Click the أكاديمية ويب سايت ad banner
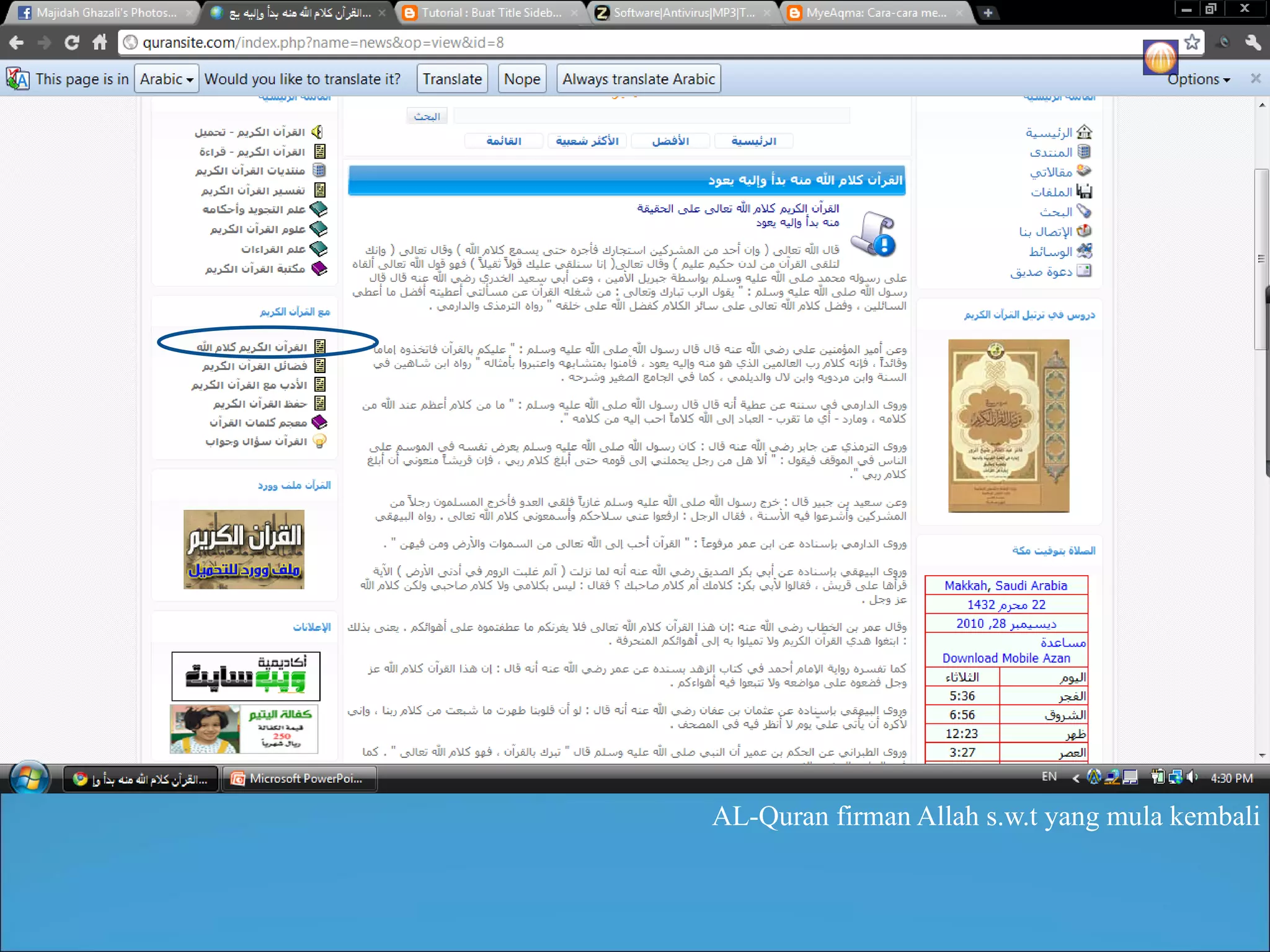This screenshot has width=1270, height=952. click(246, 676)
